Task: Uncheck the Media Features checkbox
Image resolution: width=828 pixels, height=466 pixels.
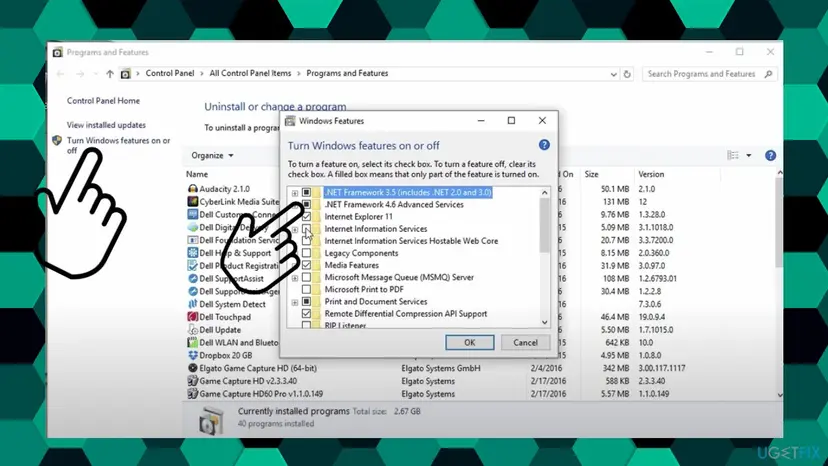Action: pos(306,265)
